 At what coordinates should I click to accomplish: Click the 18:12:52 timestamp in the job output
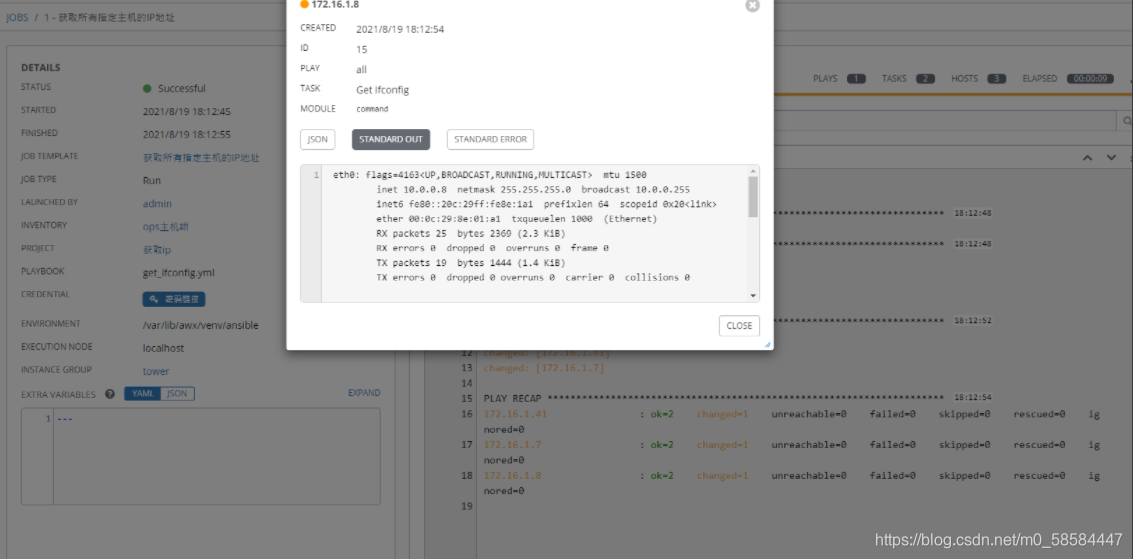coord(972,321)
